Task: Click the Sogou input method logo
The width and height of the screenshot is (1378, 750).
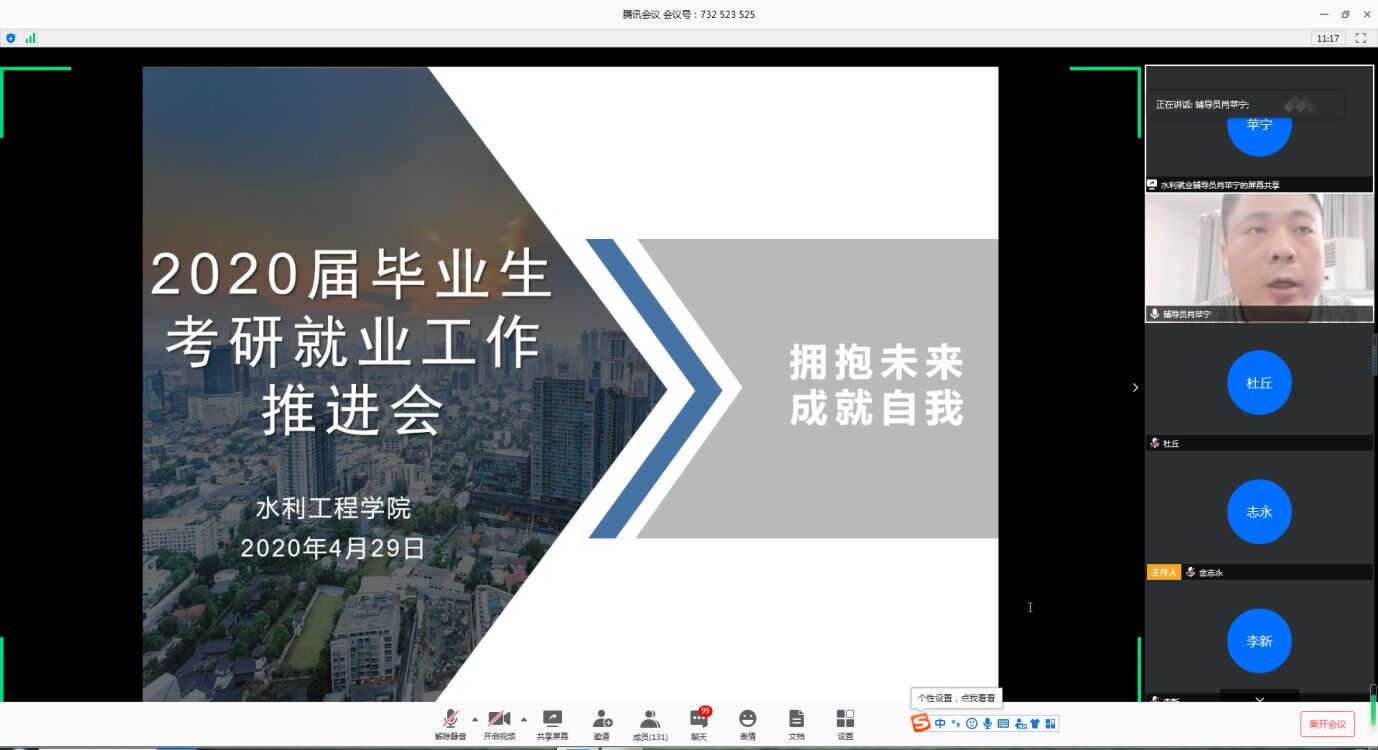Action: [922, 723]
